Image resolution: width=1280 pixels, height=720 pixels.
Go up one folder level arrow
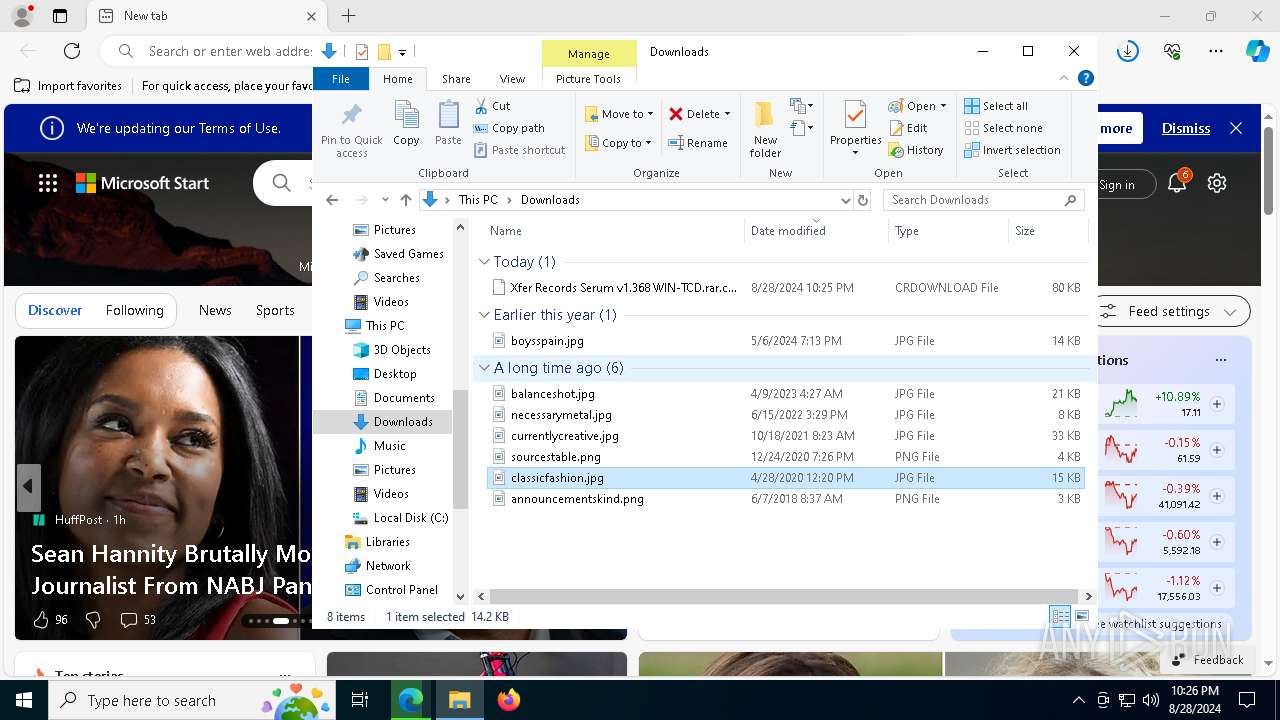pyautogui.click(x=405, y=200)
